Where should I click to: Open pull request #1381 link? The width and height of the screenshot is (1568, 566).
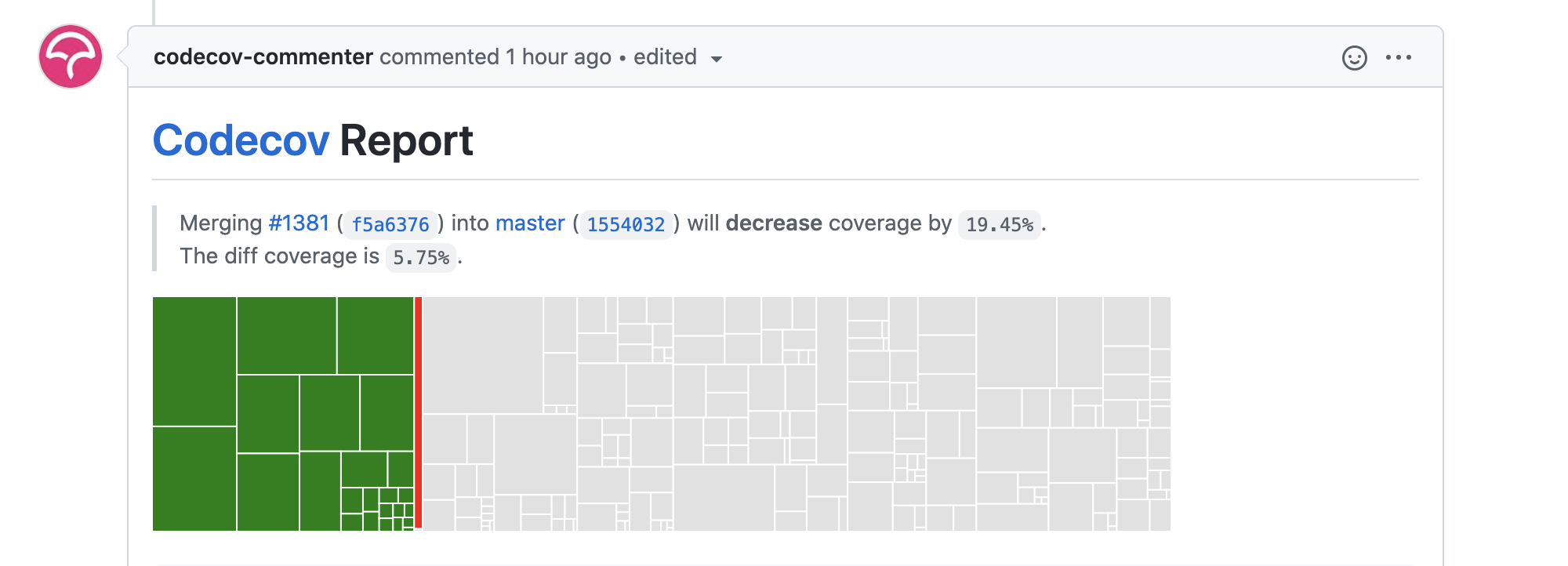click(299, 223)
